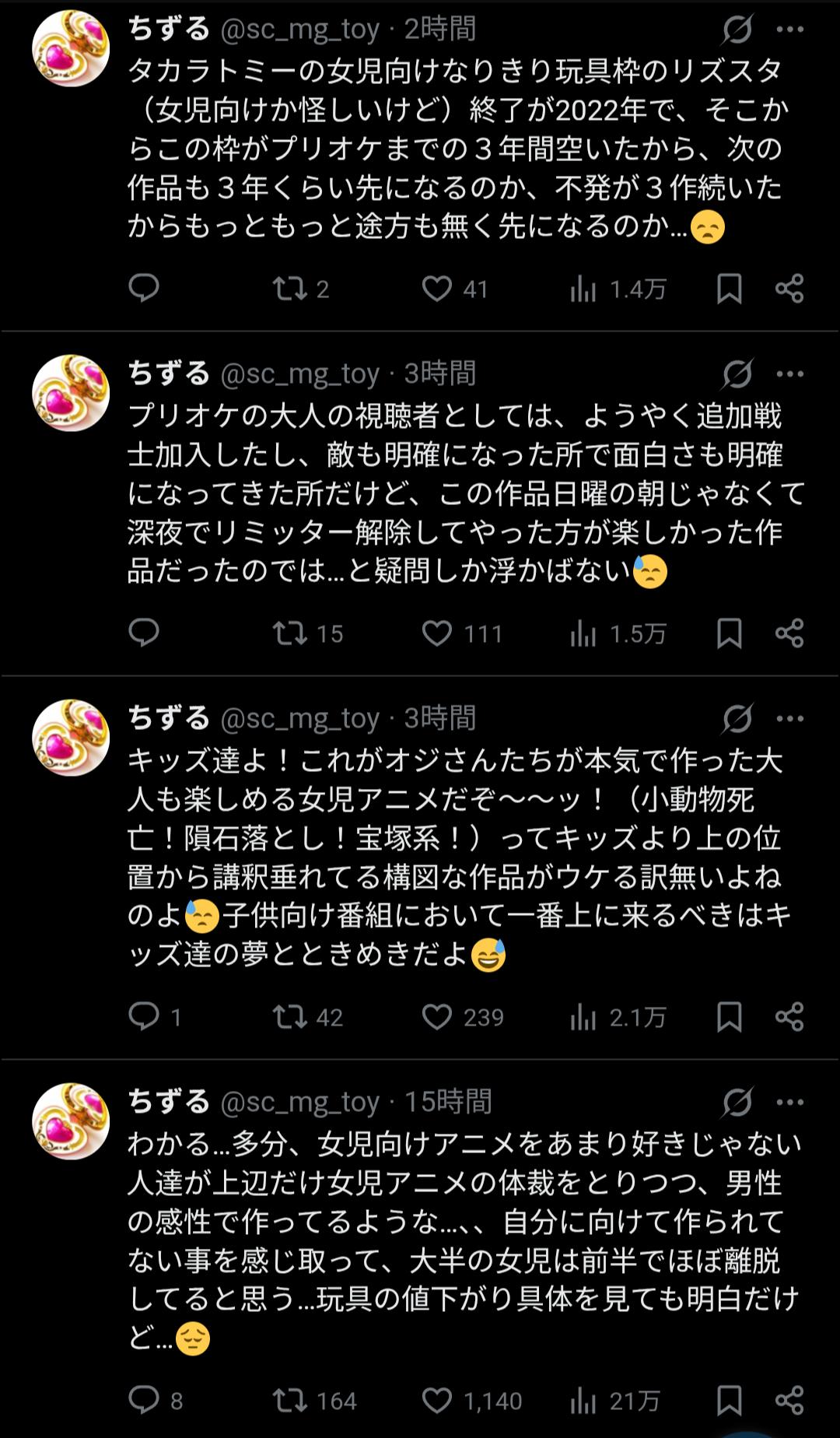The image size is (840, 1438).
Task: Like the tweet with 41 likes
Action: [437, 289]
